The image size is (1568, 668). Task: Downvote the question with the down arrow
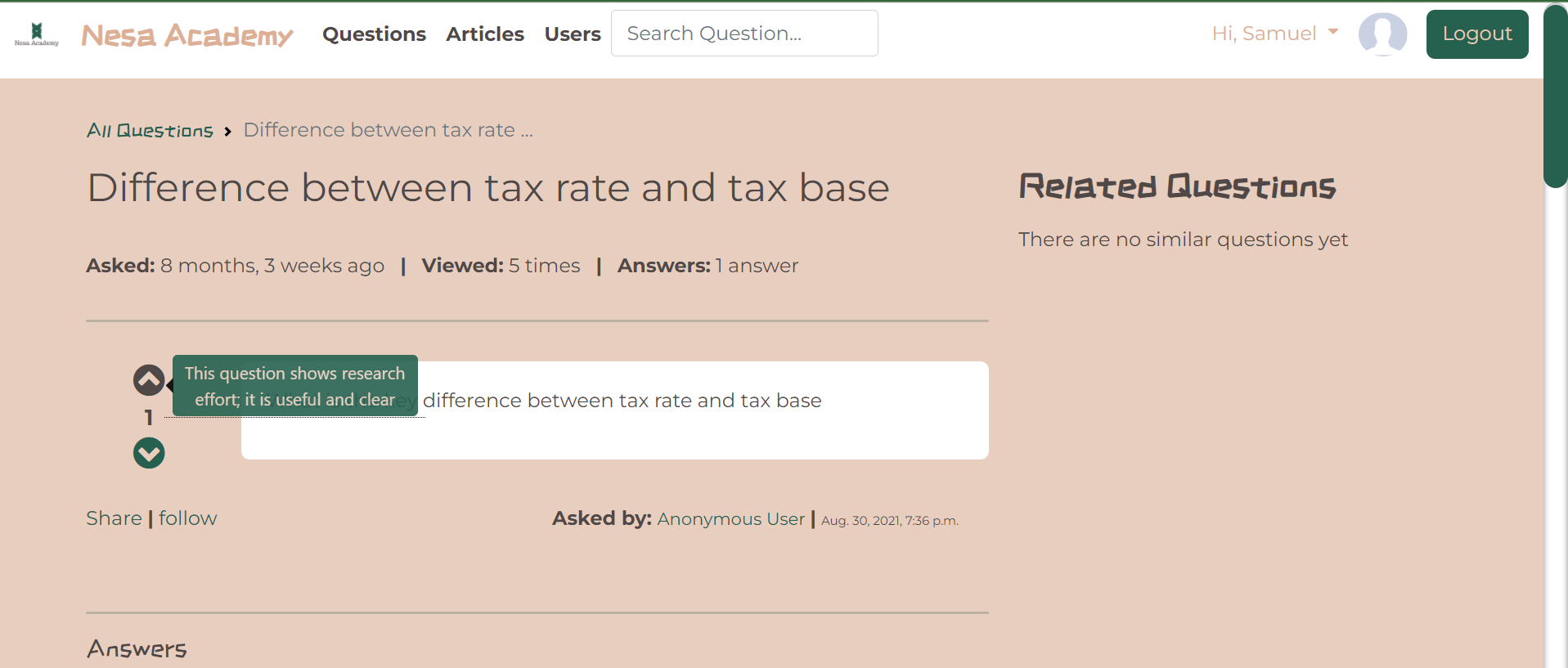[x=149, y=453]
